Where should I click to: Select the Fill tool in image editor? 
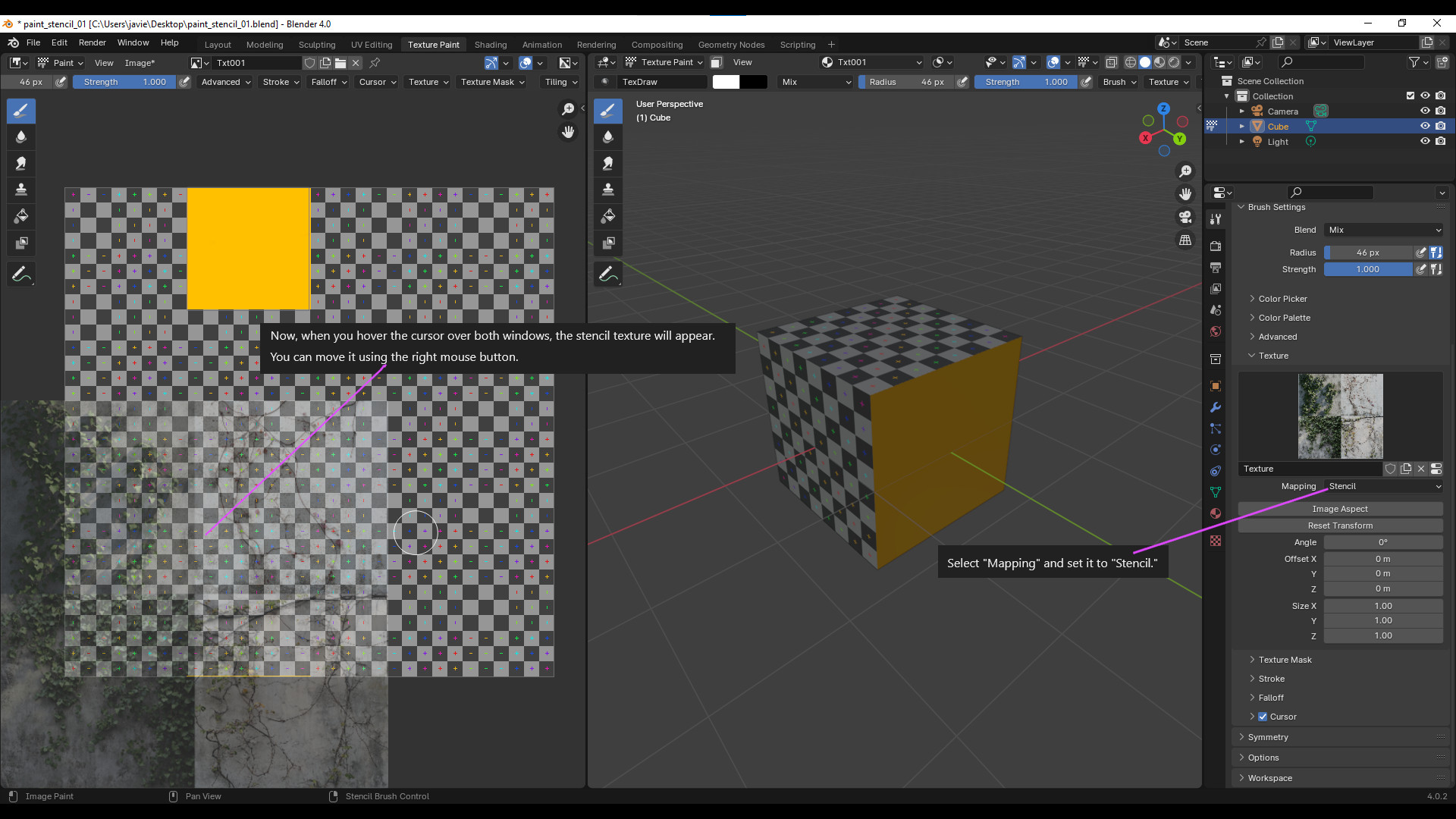pos(21,217)
